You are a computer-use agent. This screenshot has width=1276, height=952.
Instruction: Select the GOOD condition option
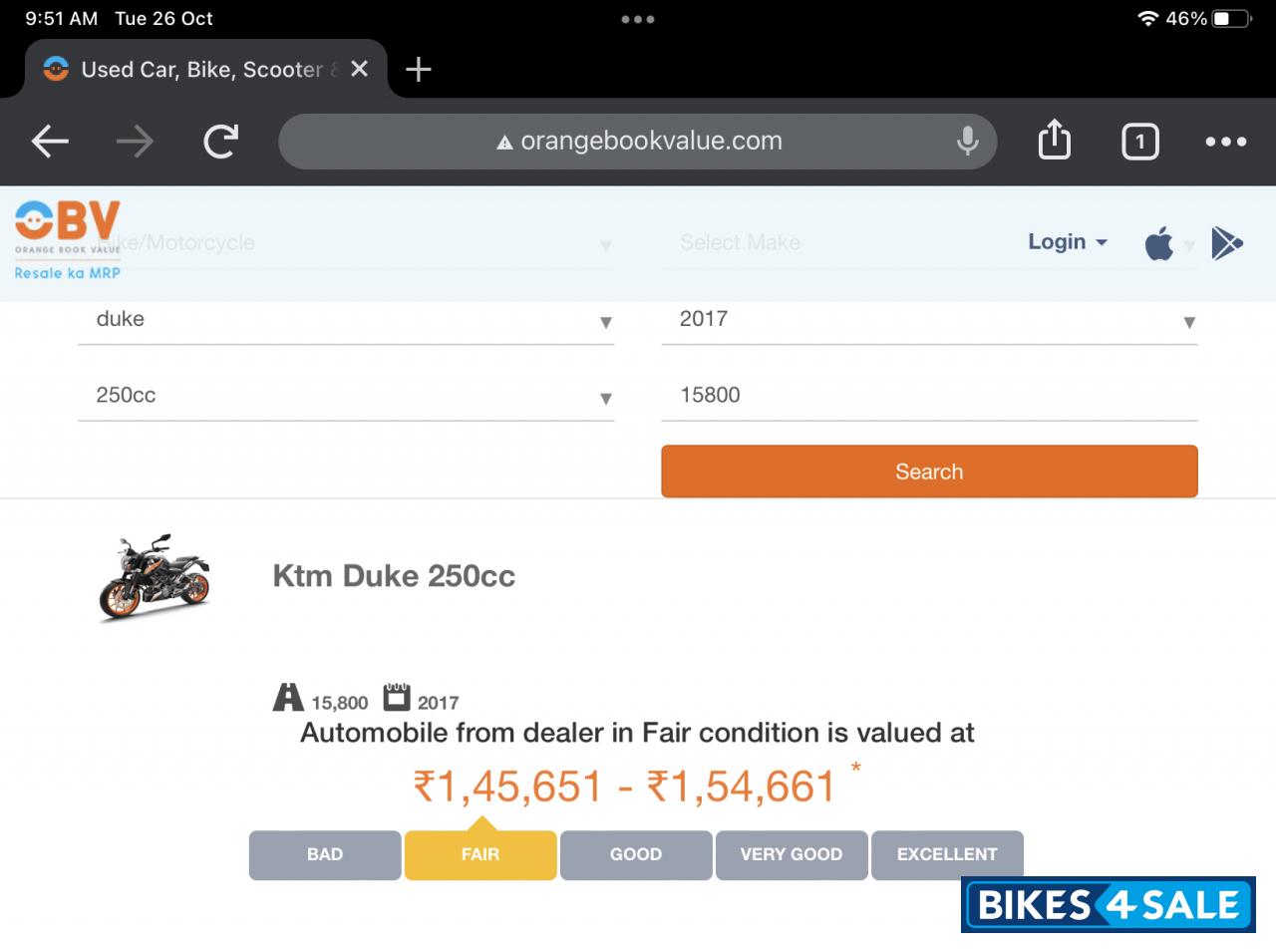[635, 854]
